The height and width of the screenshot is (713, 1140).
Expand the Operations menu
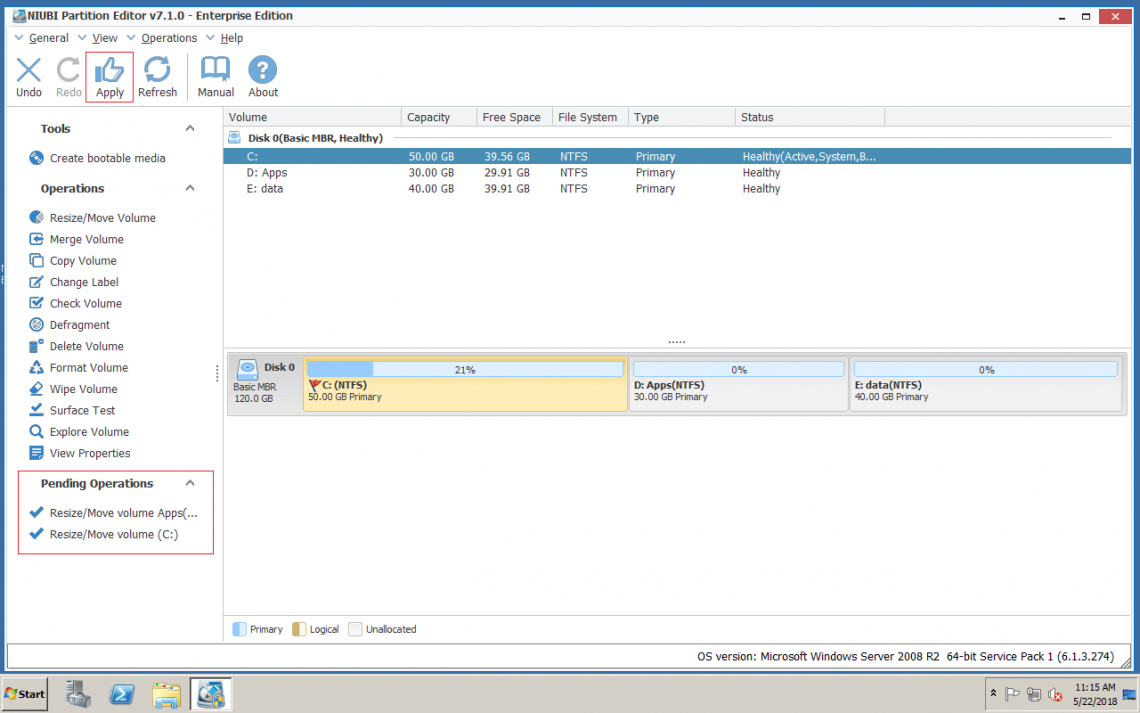coord(168,37)
